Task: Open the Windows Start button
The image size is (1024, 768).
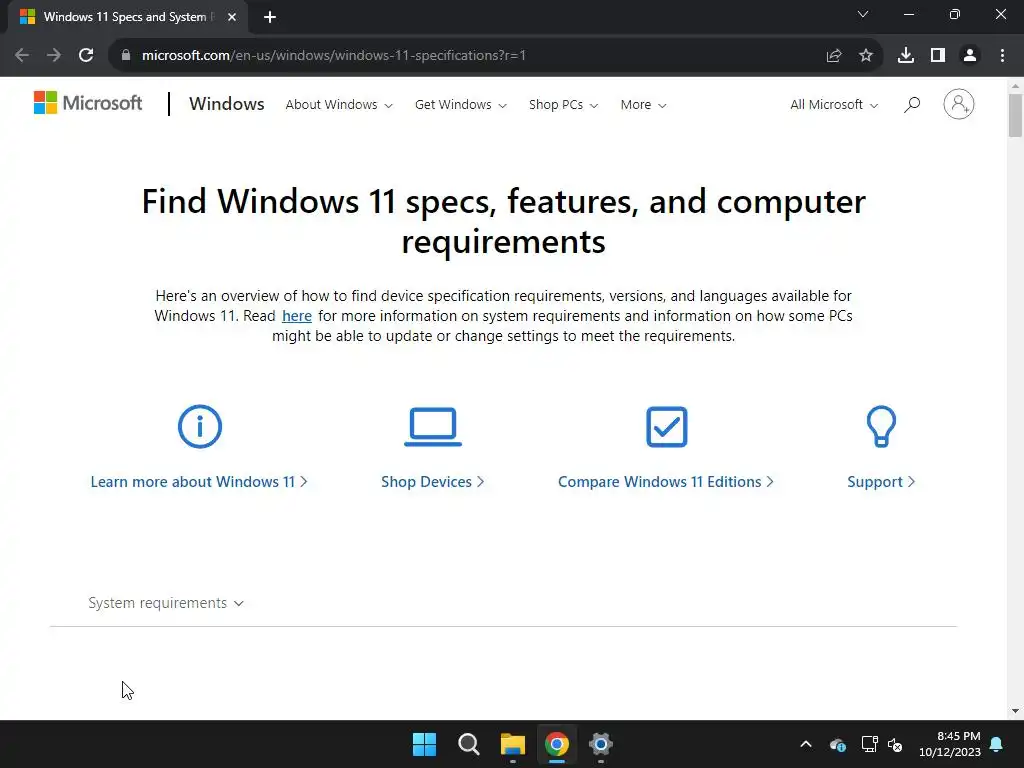Action: [424, 744]
